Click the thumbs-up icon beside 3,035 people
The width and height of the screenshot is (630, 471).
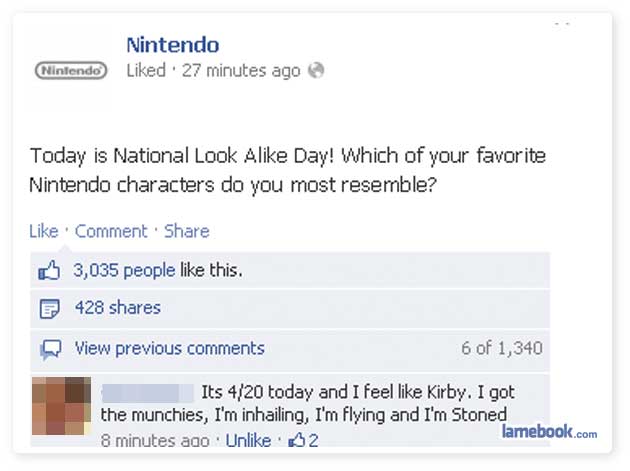[49, 270]
